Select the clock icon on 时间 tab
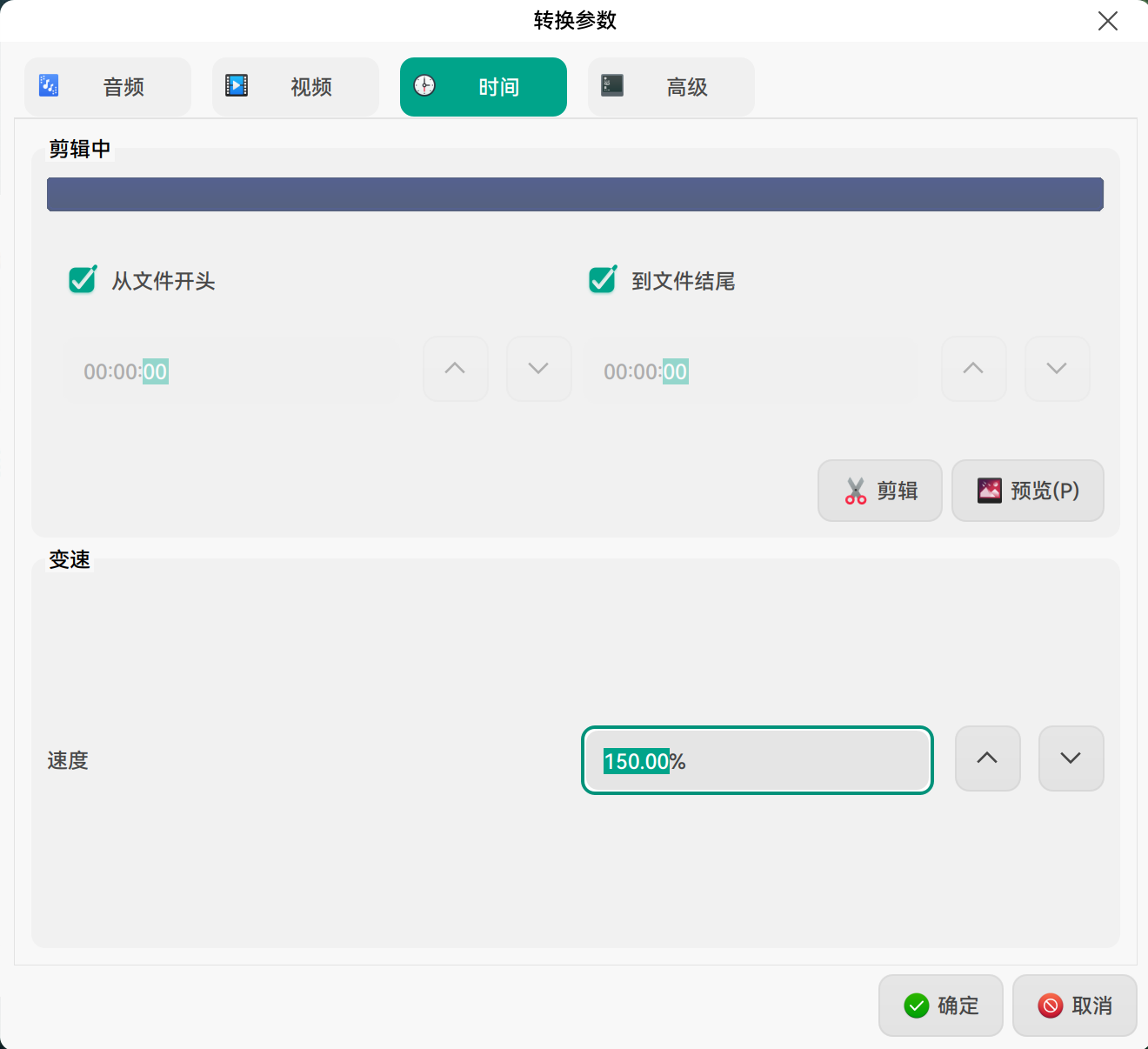 [425, 86]
